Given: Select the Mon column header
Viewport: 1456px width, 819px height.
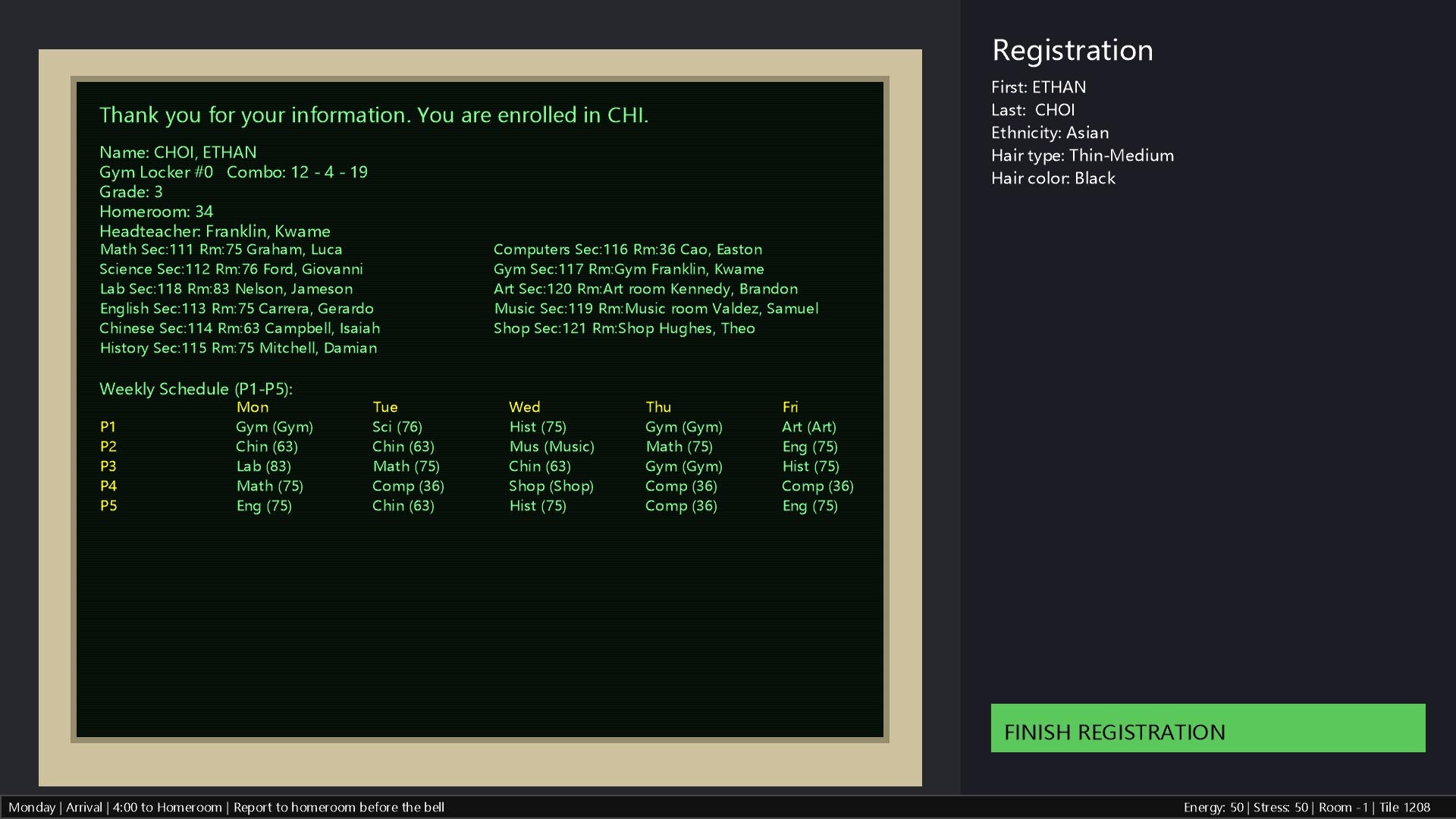Looking at the screenshot, I should (x=253, y=407).
